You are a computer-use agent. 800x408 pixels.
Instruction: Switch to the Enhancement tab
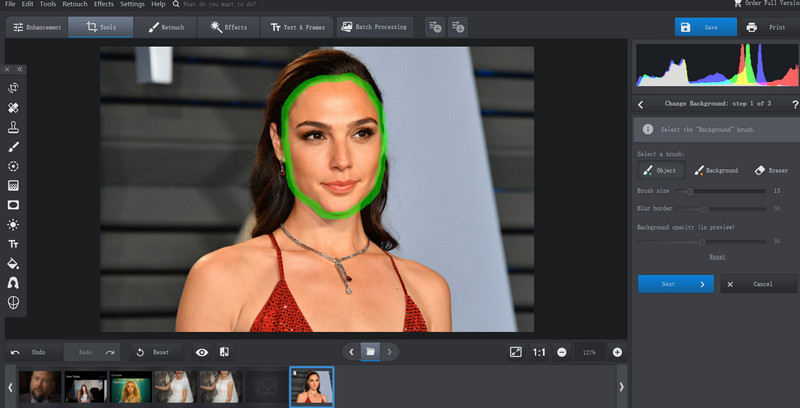coord(37,28)
